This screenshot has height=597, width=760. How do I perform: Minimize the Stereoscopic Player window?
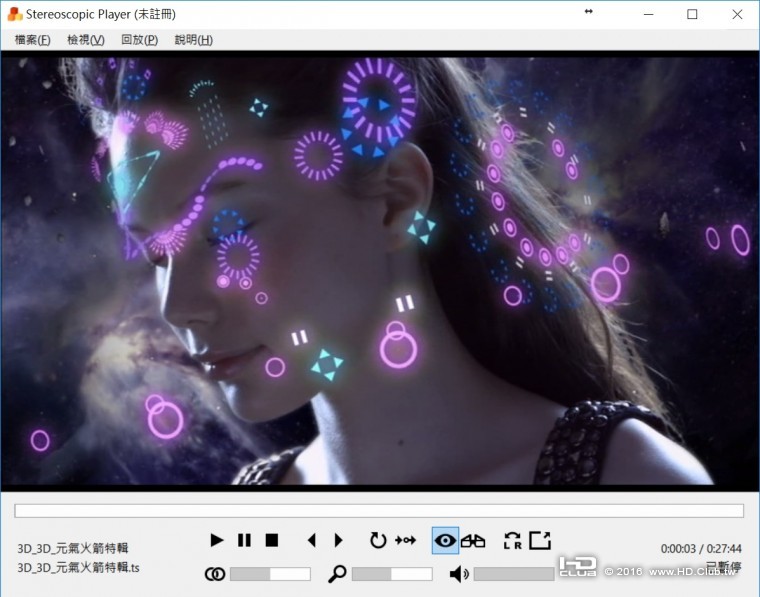click(649, 15)
